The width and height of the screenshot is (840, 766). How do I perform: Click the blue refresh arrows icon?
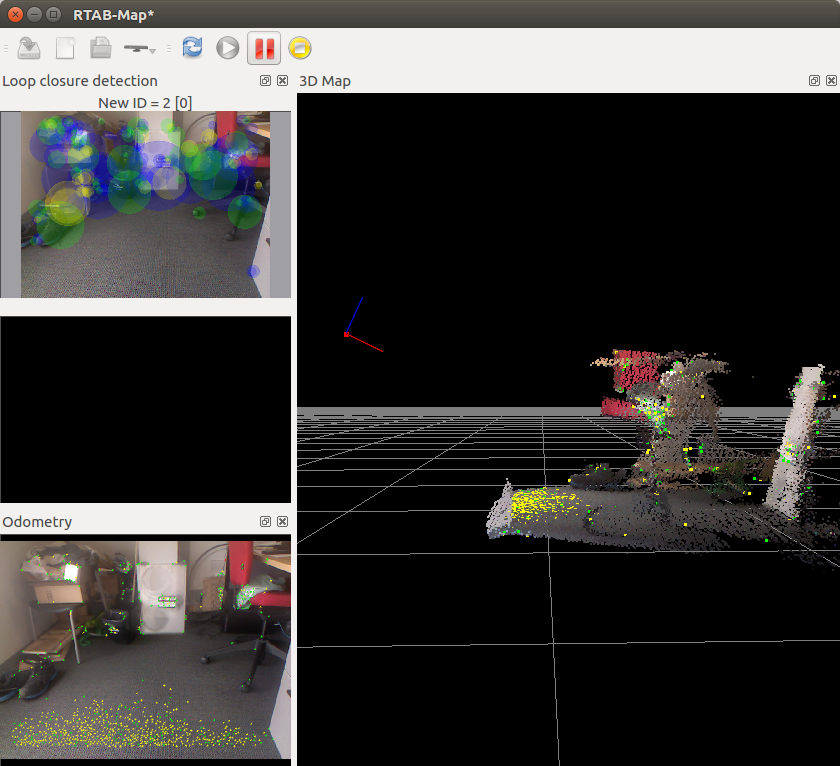pos(192,48)
